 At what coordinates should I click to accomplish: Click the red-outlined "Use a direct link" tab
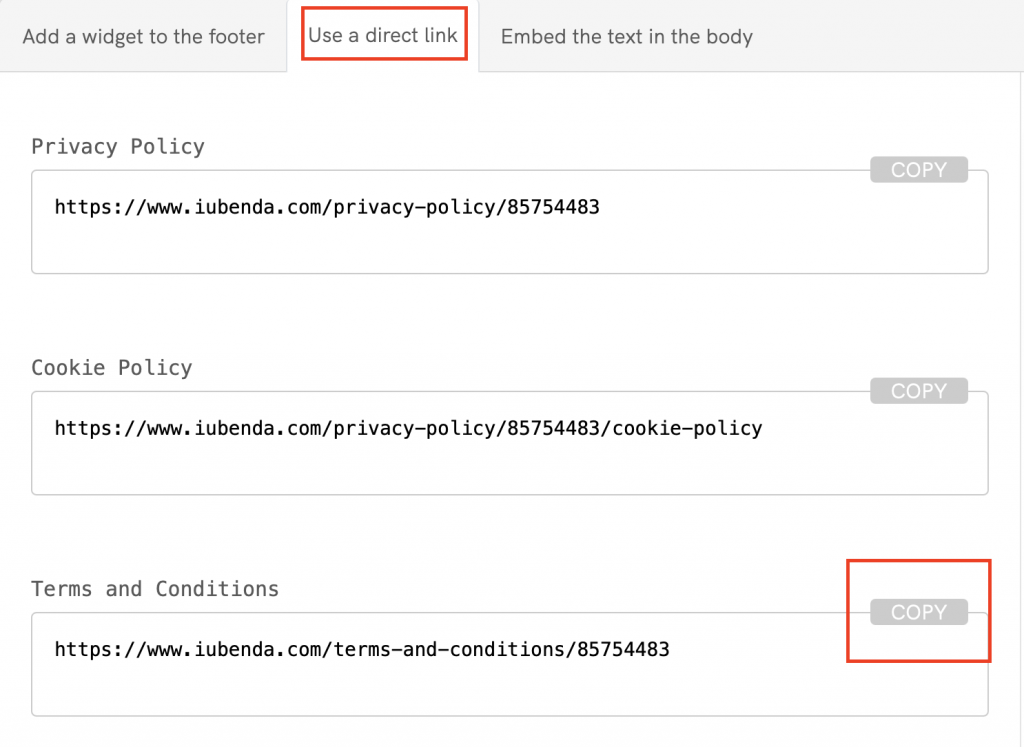click(384, 34)
